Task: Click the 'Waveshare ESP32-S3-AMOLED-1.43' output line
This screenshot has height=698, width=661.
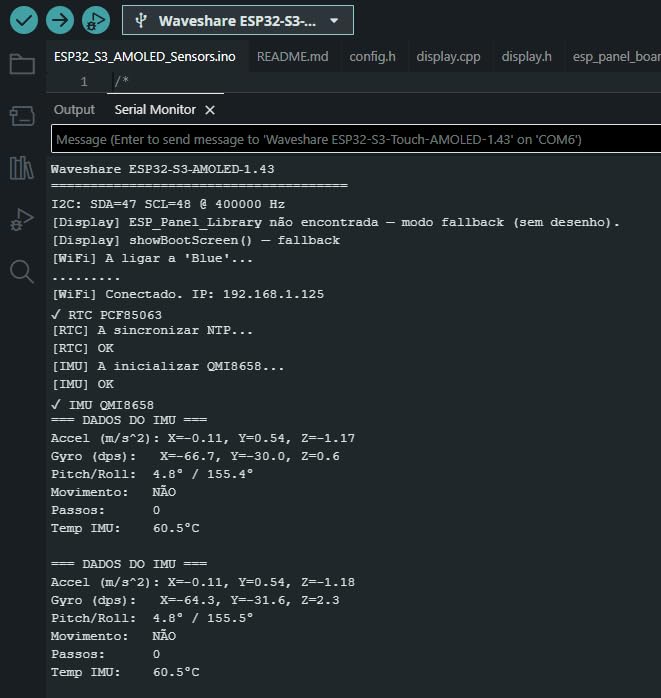Action: pyautogui.click(x=162, y=169)
